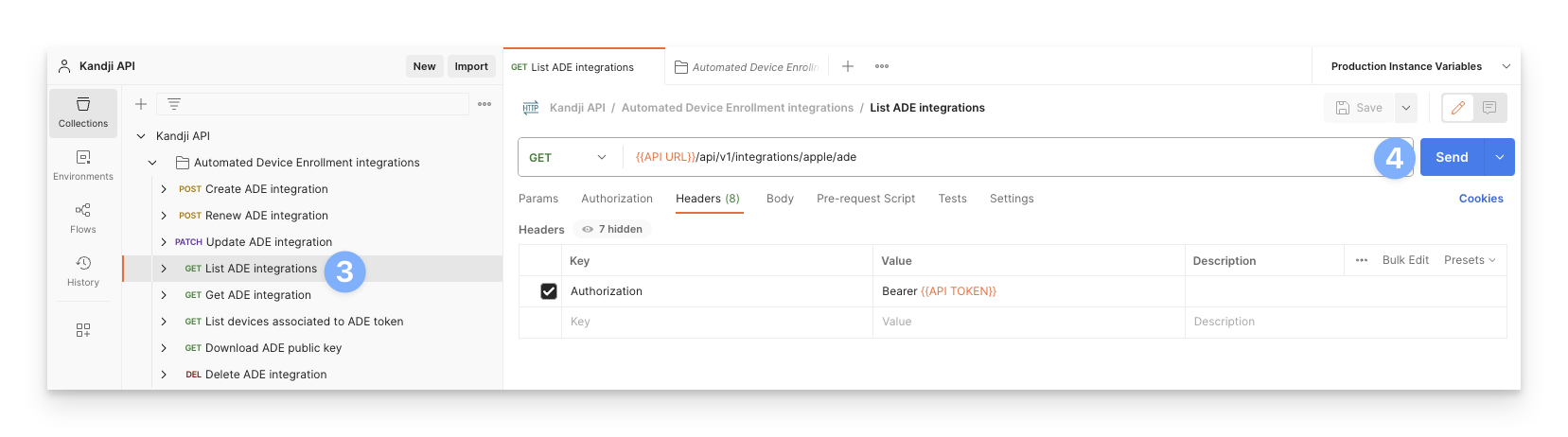The height and width of the screenshot is (437, 1568).
Task: Select the List ADE integrations open tab
Action: (584, 67)
